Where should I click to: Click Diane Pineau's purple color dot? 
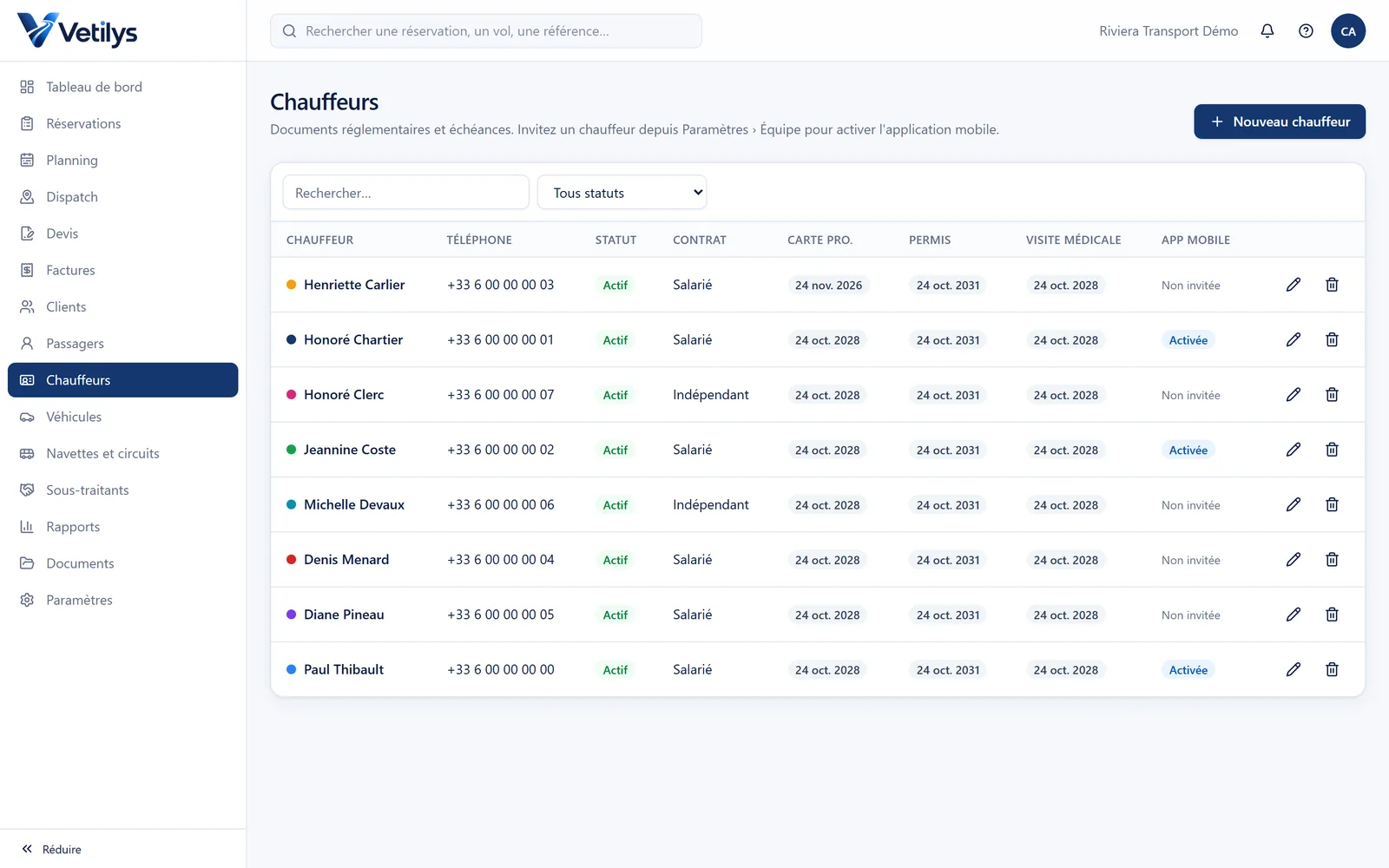tap(292, 615)
